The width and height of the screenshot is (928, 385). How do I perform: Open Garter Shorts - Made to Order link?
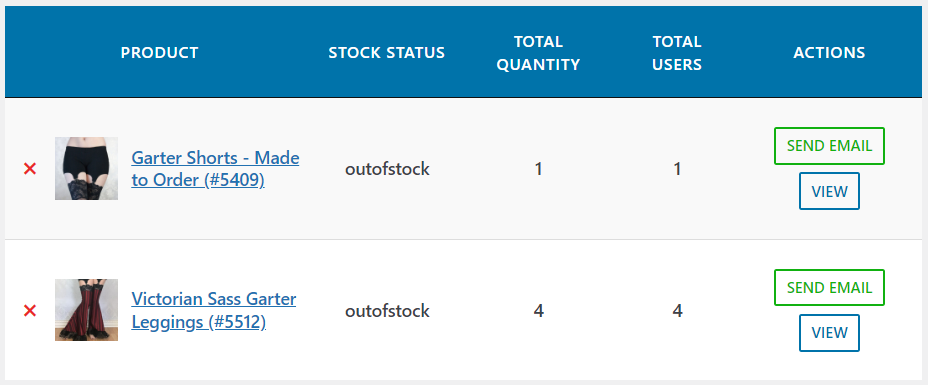click(x=215, y=169)
